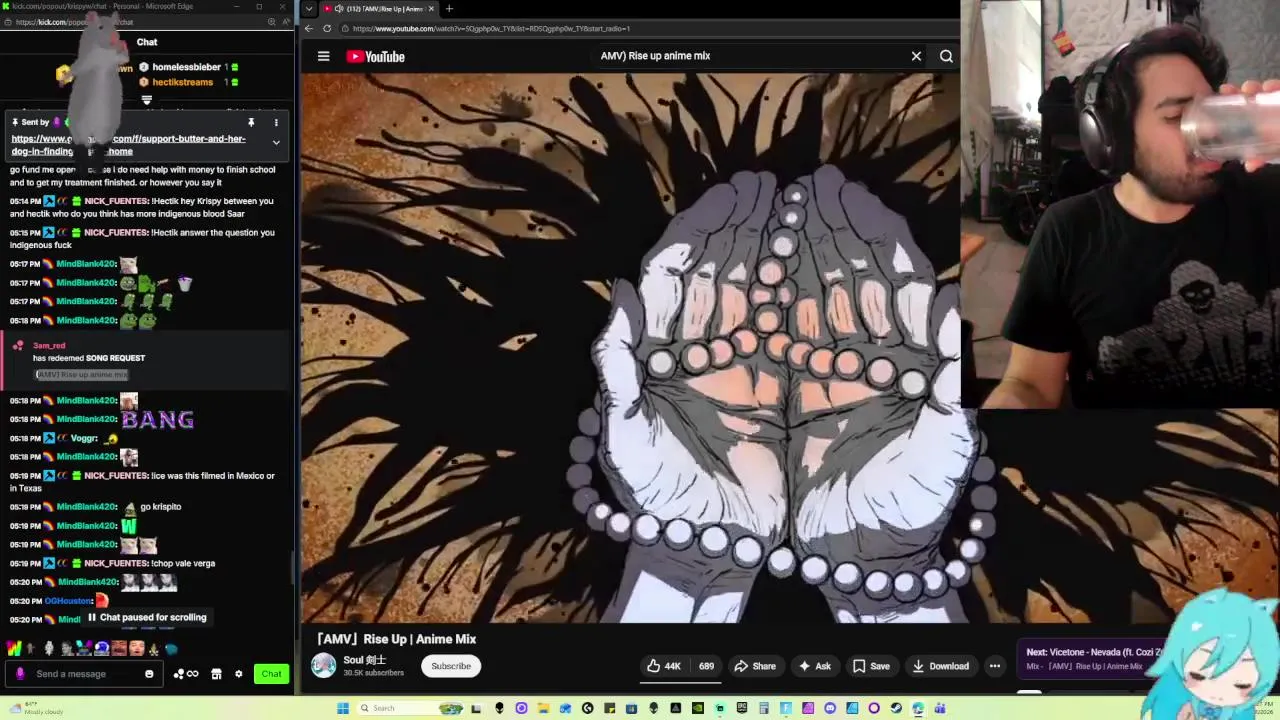Open the pinned support-butter link
The width and height of the screenshot is (1280, 720).
click(128, 145)
